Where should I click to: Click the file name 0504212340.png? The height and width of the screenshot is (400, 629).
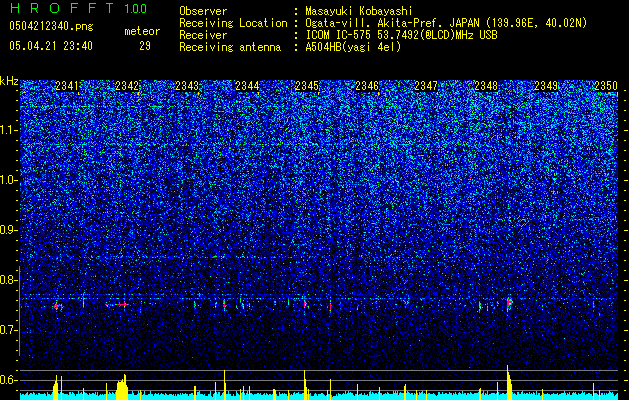pos(51,26)
